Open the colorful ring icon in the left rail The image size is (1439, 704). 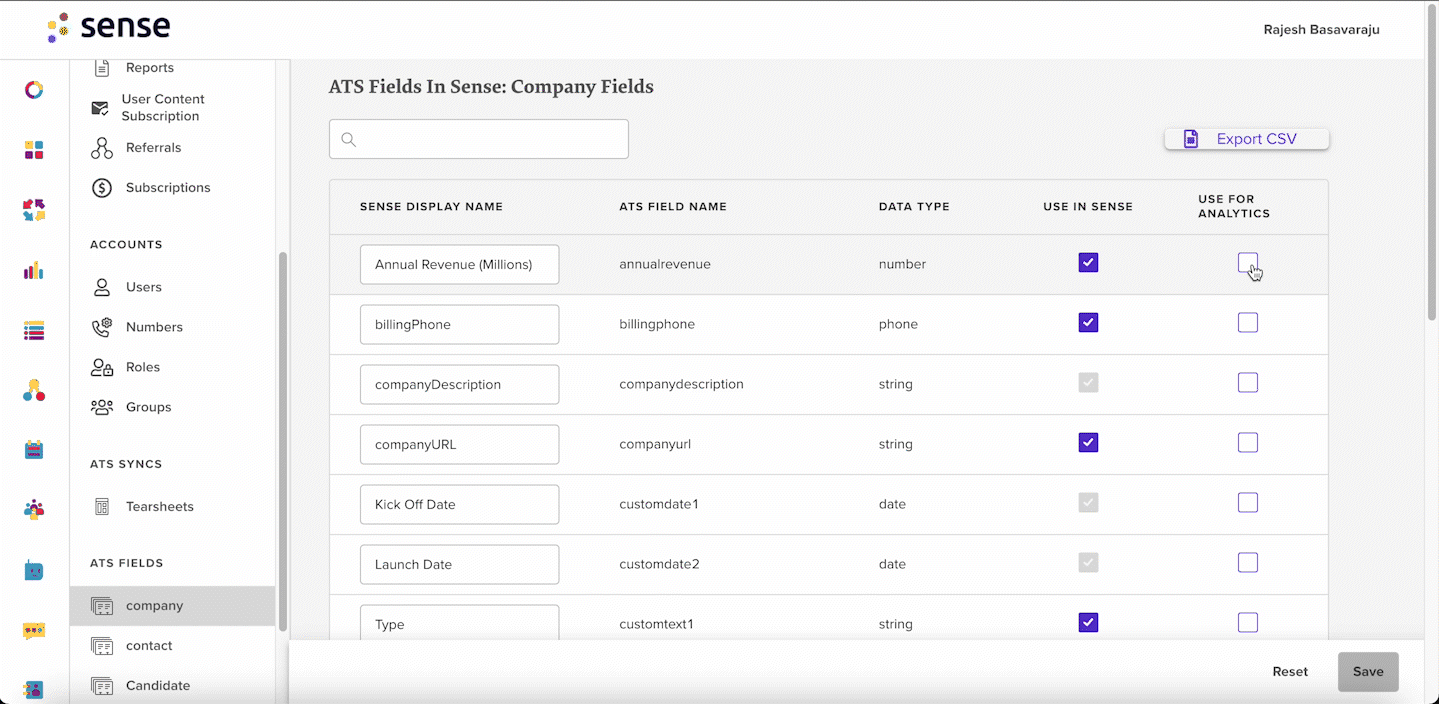click(34, 90)
